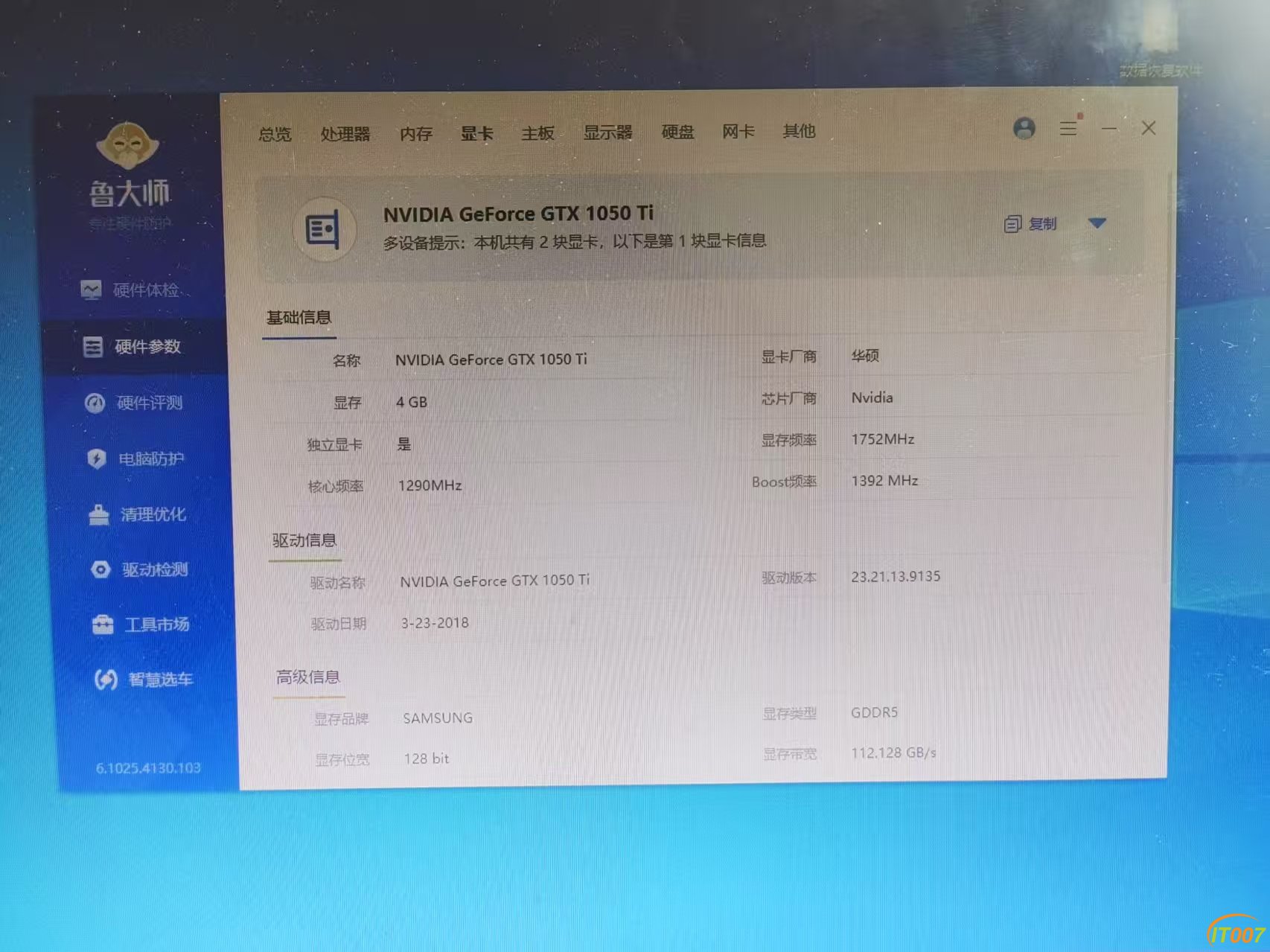Click the 数据恢复软件 desktop icon label
Image resolution: width=1270 pixels, height=952 pixels.
coord(1161,71)
